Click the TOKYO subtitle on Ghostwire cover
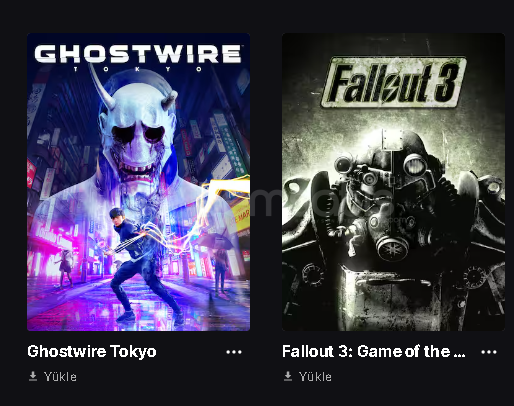This screenshot has width=514, height=406. [x=138, y=69]
